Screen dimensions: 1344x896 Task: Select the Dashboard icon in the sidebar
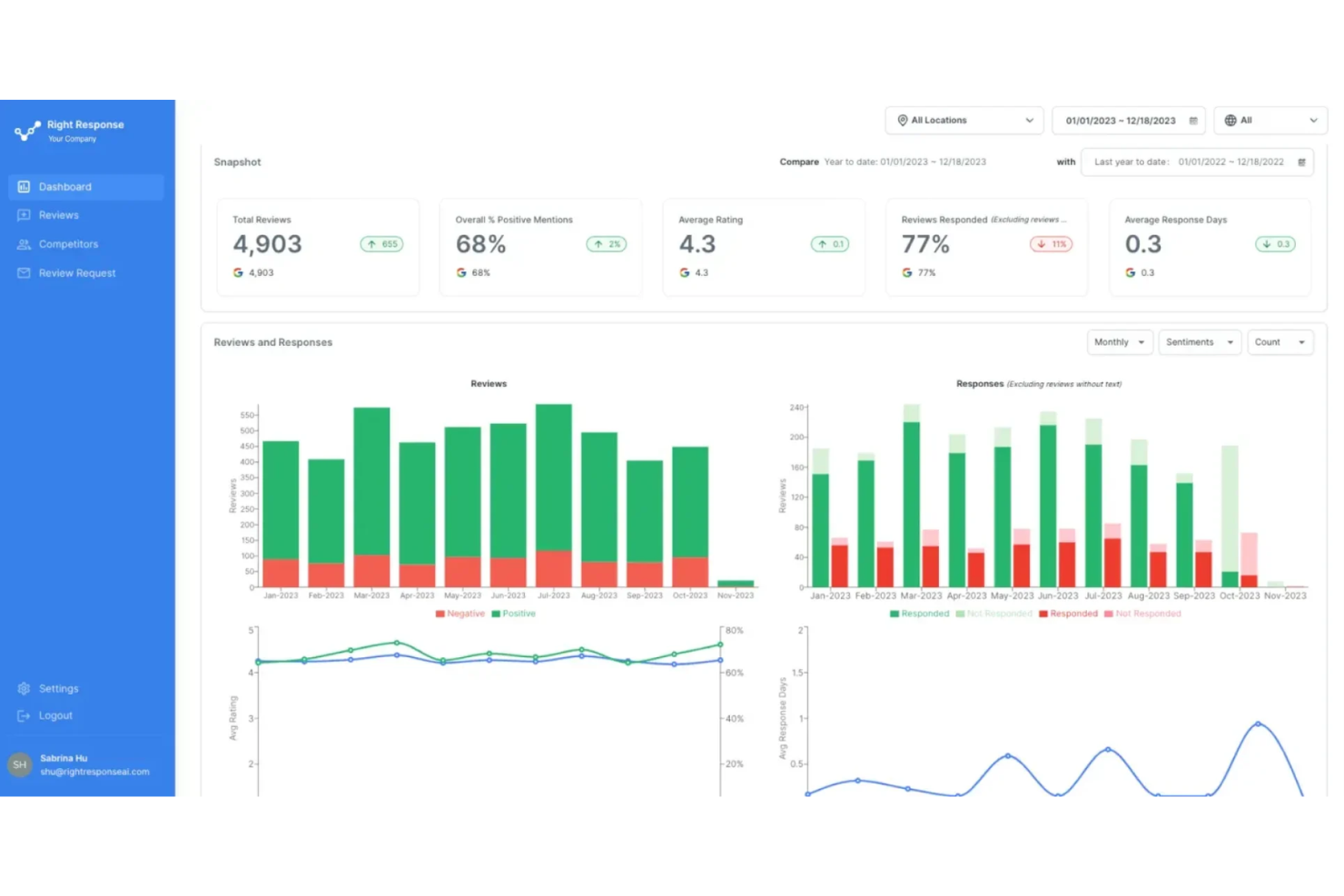(23, 186)
